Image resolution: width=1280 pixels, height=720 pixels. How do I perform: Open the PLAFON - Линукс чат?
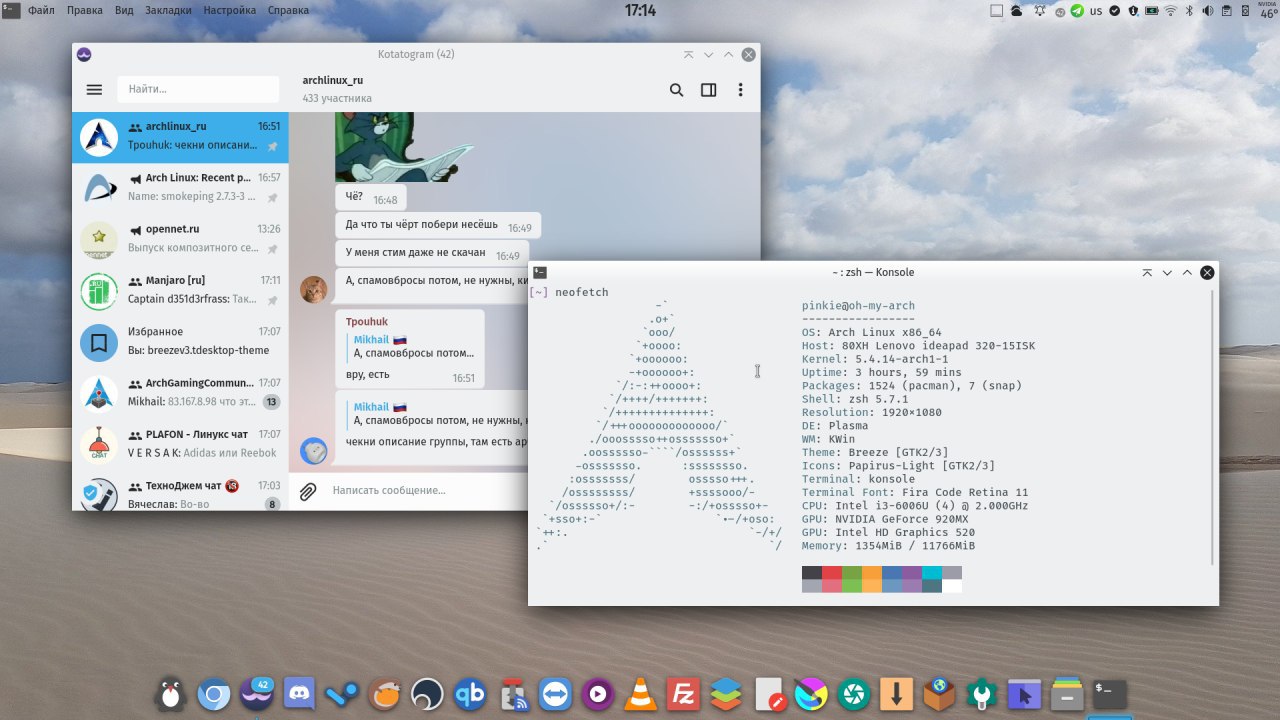(180, 443)
